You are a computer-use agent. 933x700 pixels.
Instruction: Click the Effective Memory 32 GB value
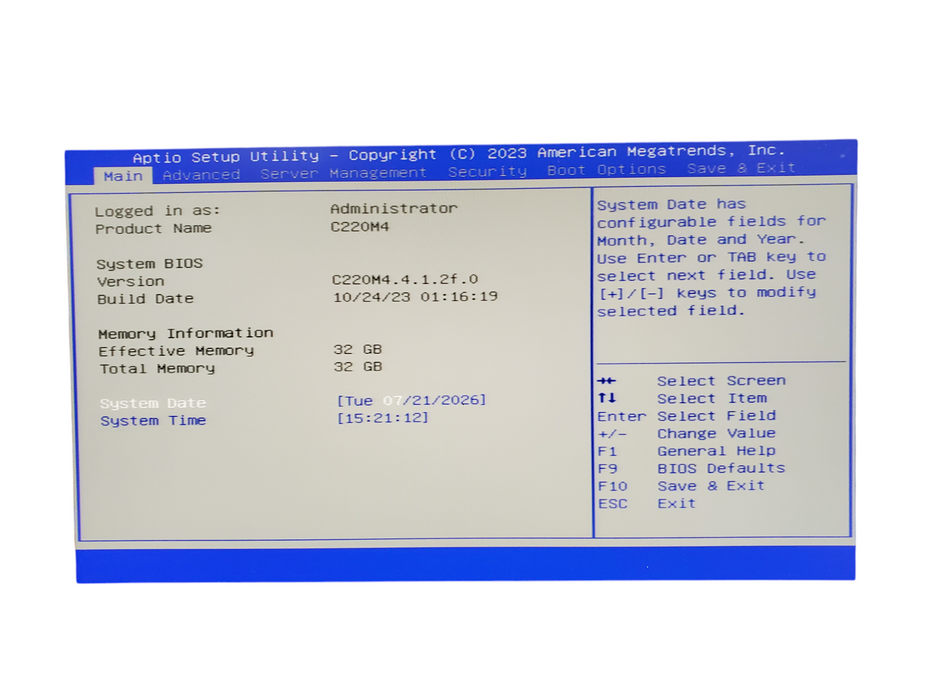pos(358,349)
